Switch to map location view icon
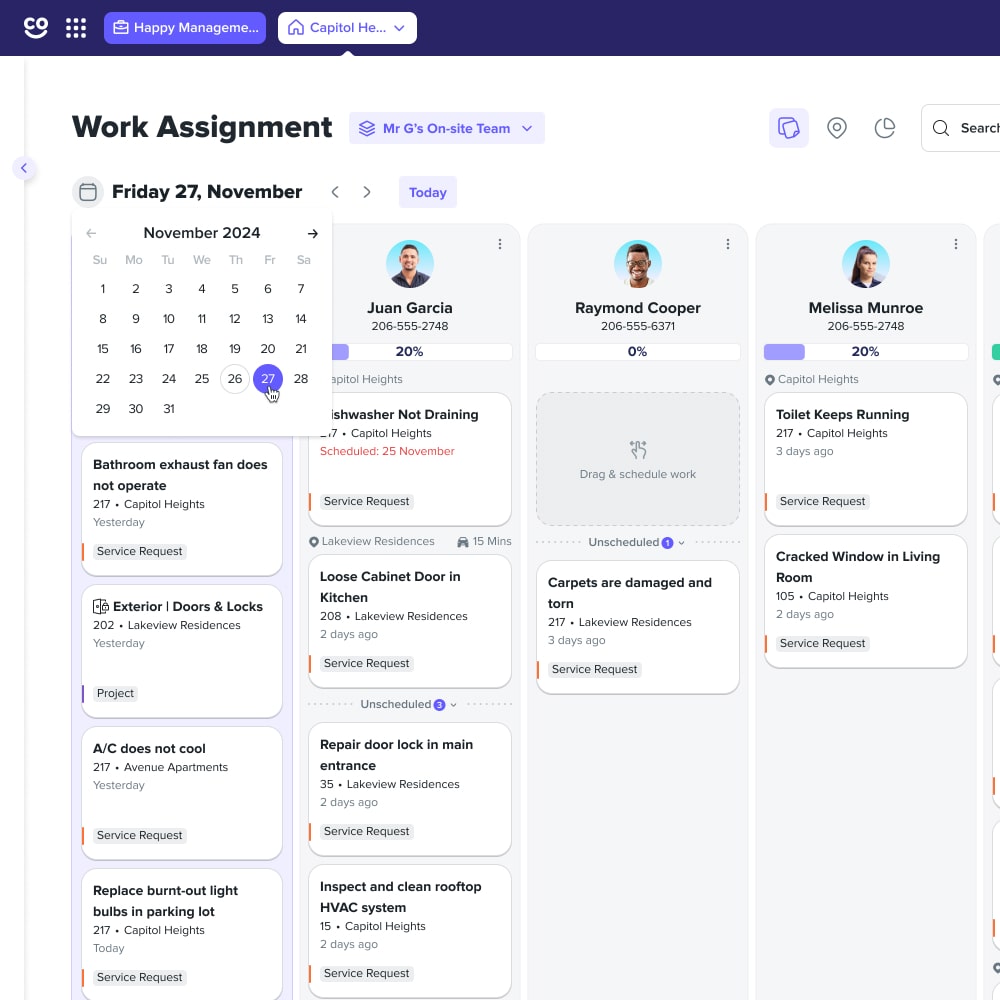Screen dimensions: 1000x1000 [837, 128]
